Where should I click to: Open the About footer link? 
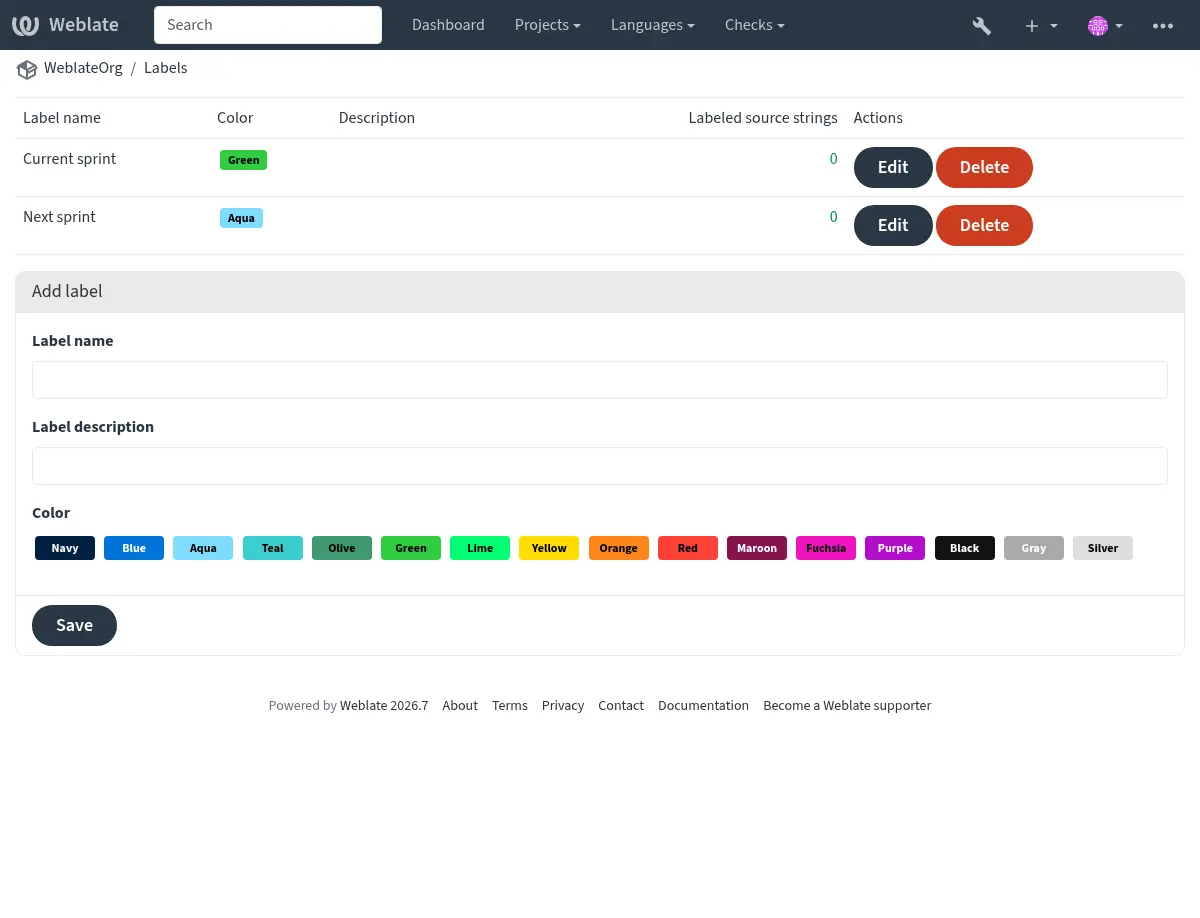(x=460, y=705)
